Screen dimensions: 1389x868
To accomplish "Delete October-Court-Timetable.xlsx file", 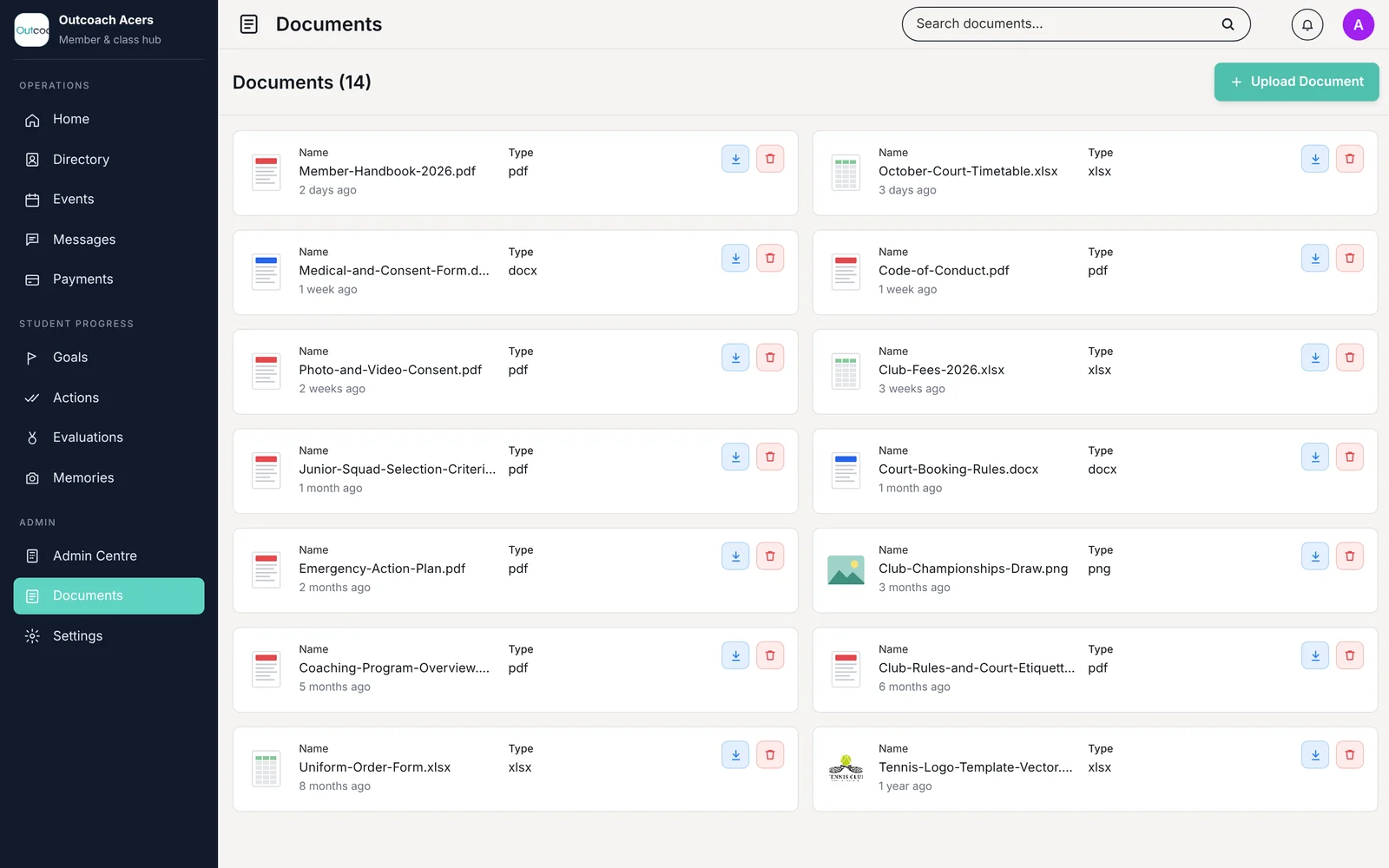I will coord(1350,159).
